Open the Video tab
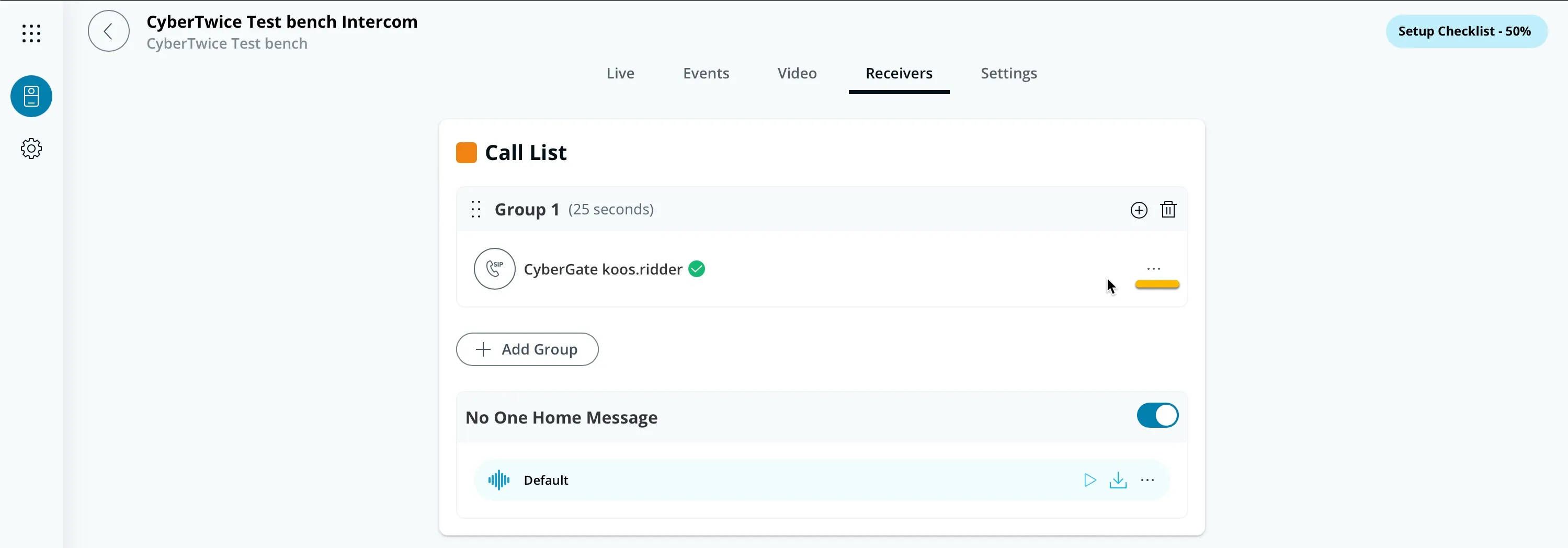This screenshot has height=548, width=1568. tap(797, 73)
